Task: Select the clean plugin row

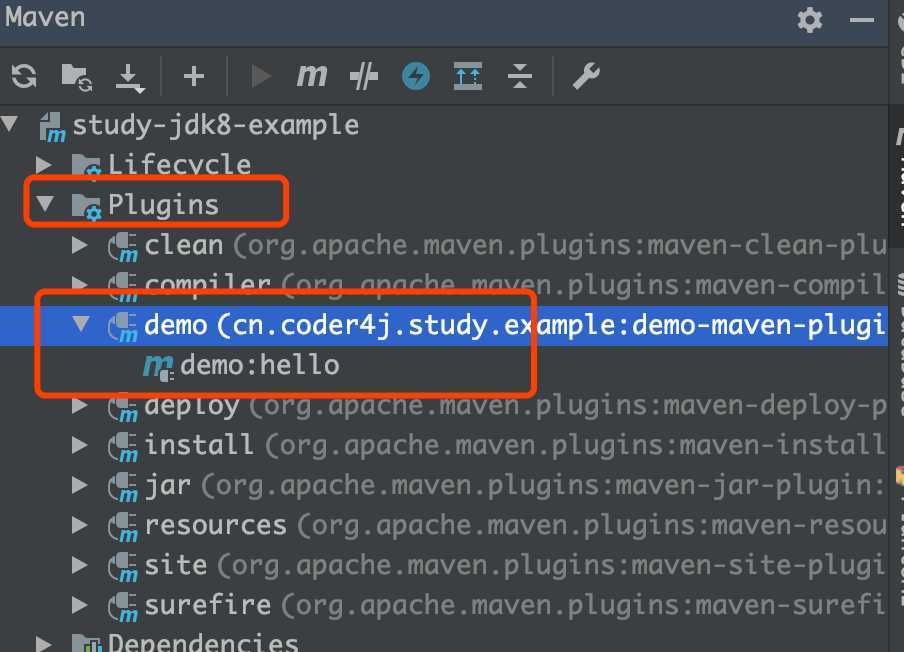Action: pos(444,246)
